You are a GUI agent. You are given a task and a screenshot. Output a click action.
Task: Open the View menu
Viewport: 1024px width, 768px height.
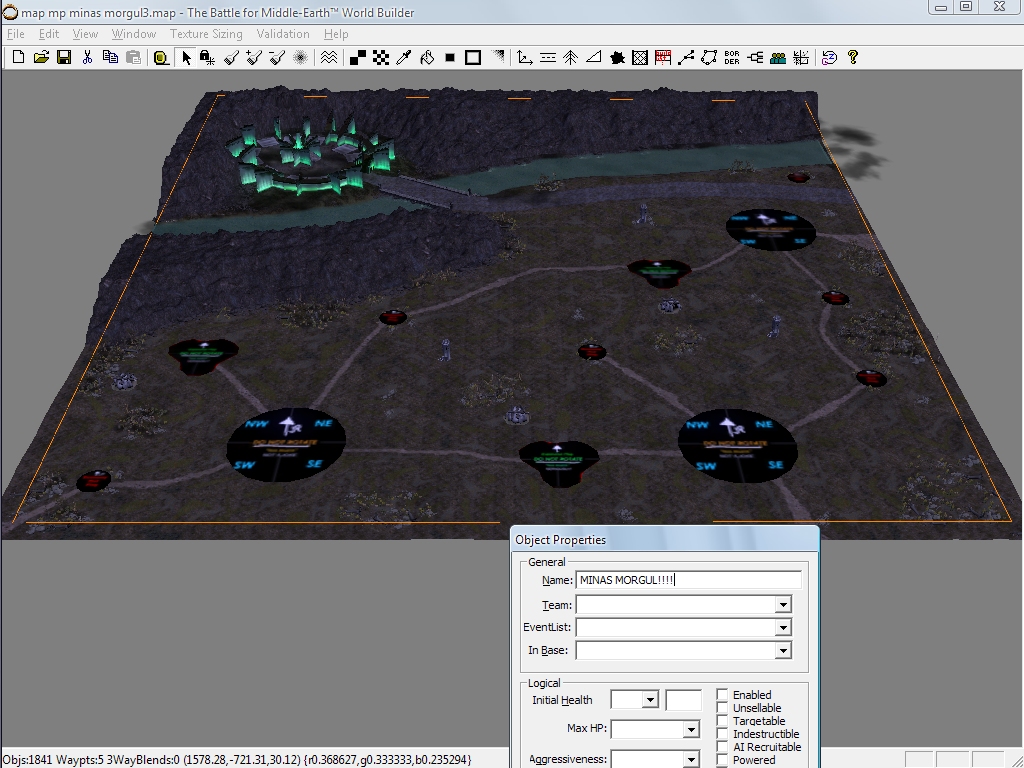point(85,34)
